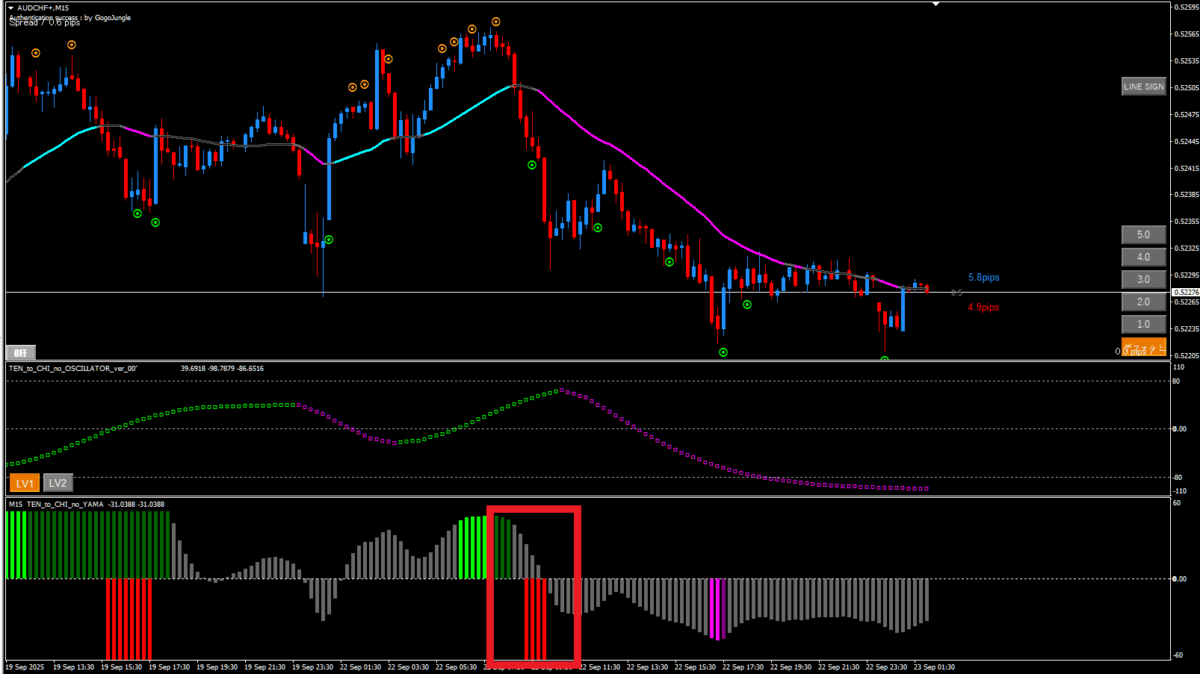This screenshot has height=674, width=1200.
Task: Click the LINE SIGN button
Action: coord(1143,87)
